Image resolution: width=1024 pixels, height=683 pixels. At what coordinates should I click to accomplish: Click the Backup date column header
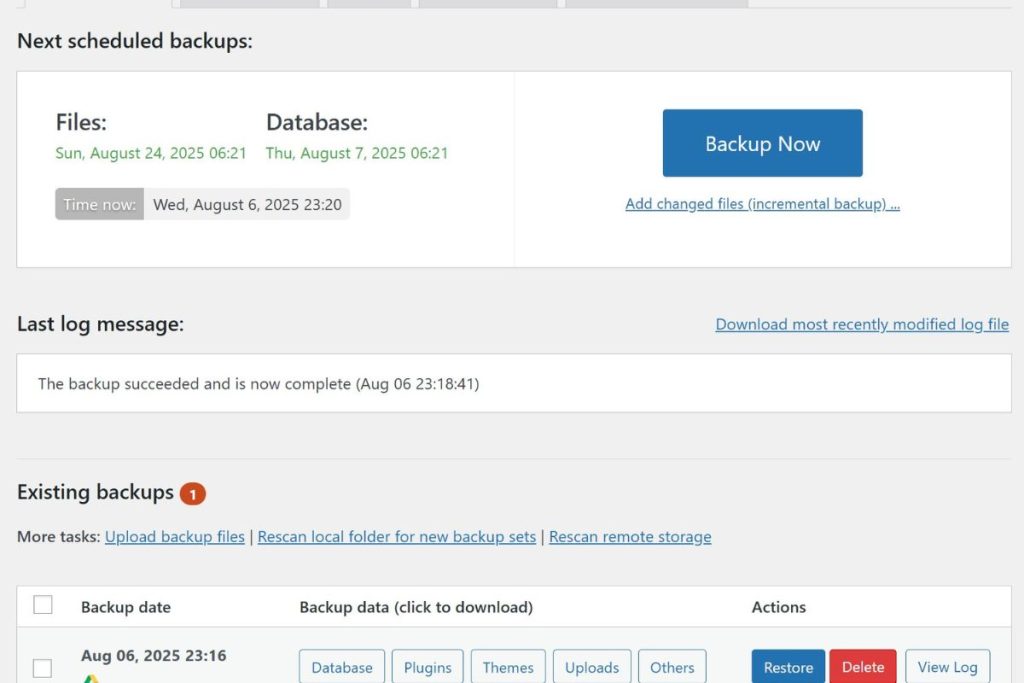pos(125,607)
